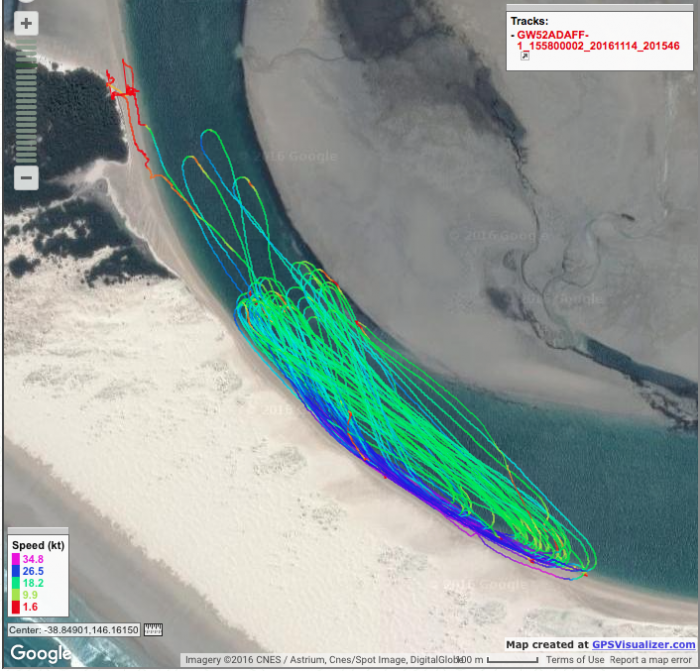The width and height of the screenshot is (700, 671).
Task: Click the Speed (kt) legend title
Action: [38, 545]
